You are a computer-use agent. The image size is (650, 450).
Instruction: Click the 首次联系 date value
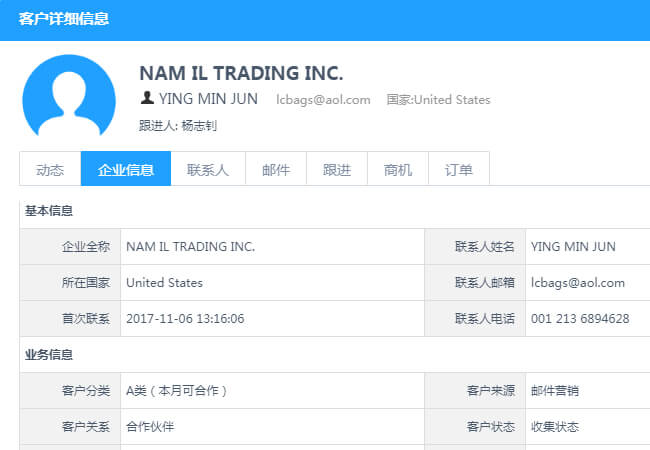tap(185, 319)
